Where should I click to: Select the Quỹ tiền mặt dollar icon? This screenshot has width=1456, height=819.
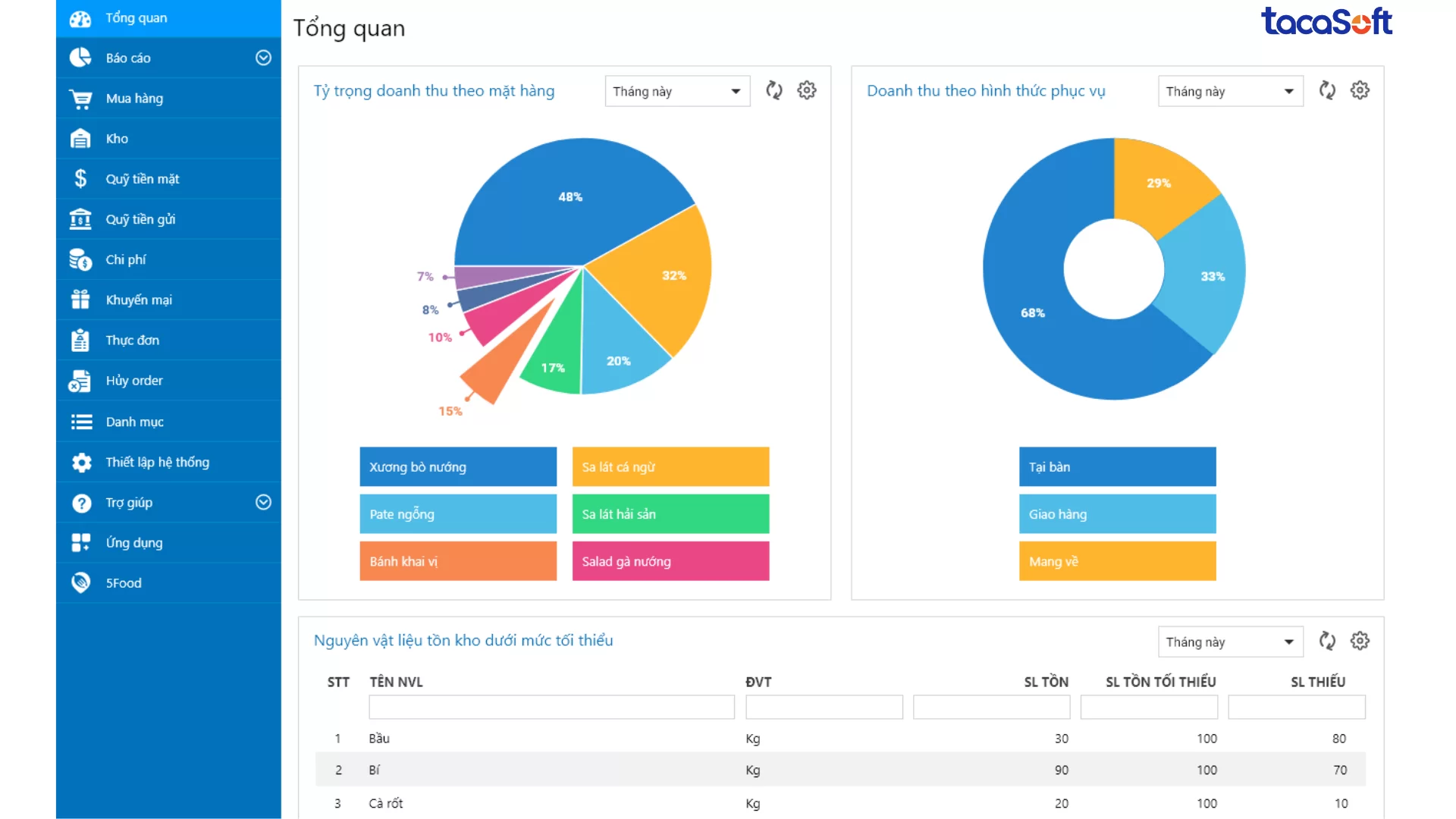point(80,179)
